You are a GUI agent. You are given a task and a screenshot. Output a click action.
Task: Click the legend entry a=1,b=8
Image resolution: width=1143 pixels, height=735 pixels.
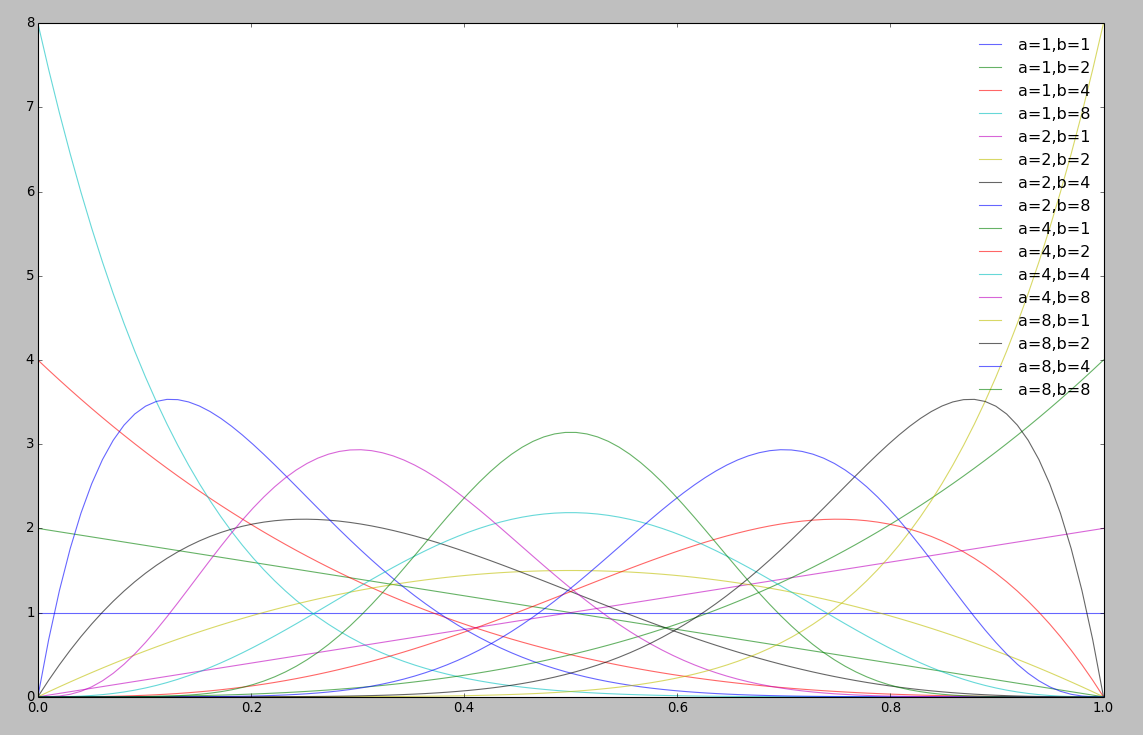[1034, 114]
